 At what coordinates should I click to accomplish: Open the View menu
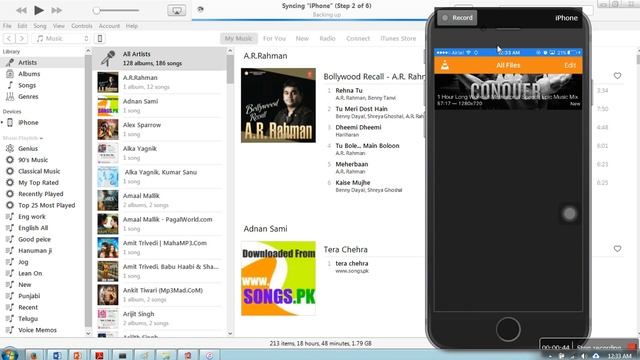click(59, 26)
